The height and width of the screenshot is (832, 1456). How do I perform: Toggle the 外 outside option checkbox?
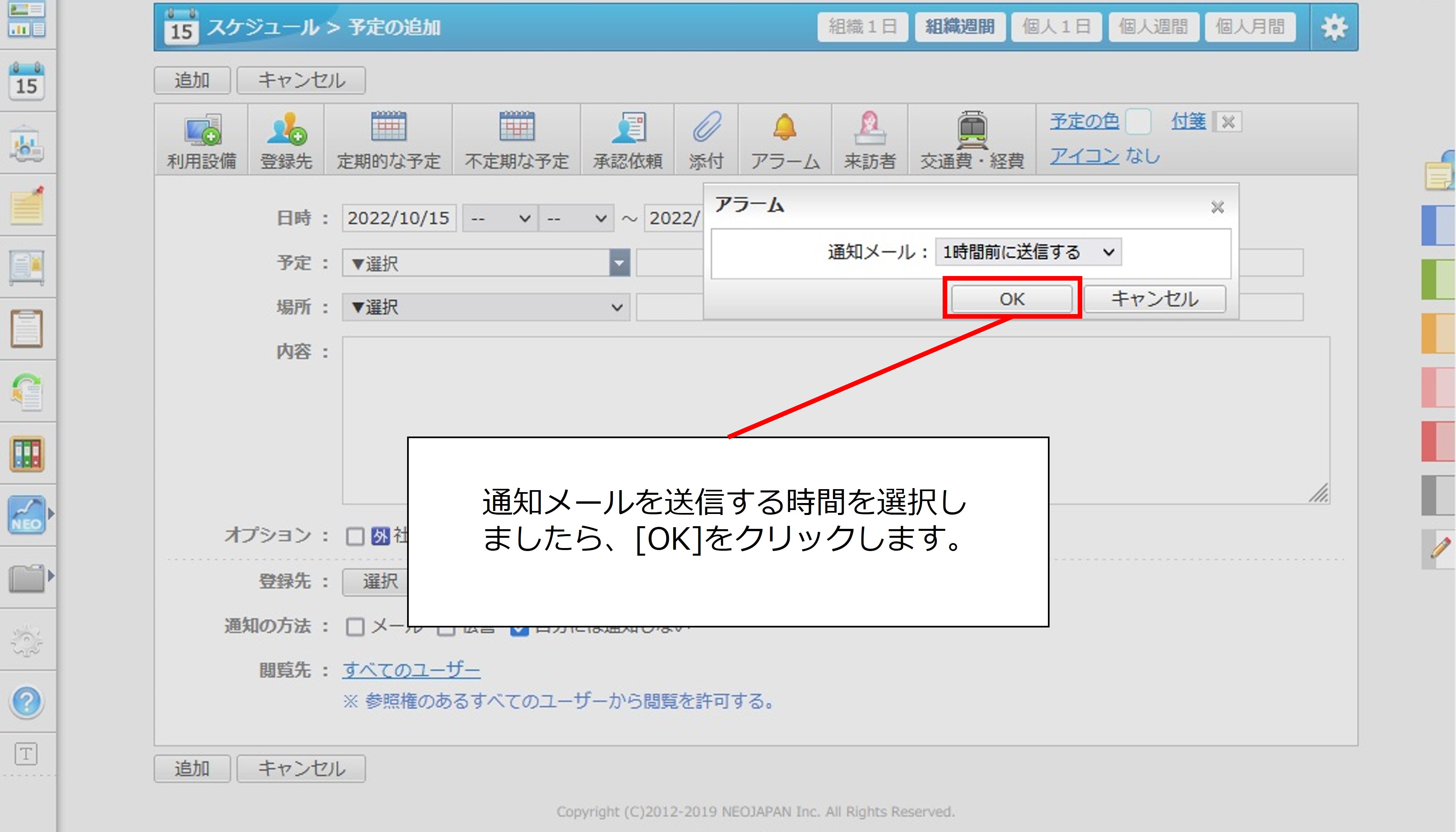(x=355, y=536)
